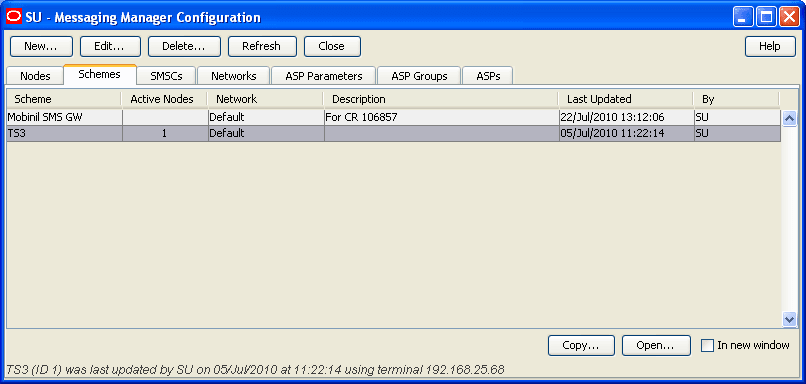
Task: Click the scrollbar down arrow
Action: 789,319
